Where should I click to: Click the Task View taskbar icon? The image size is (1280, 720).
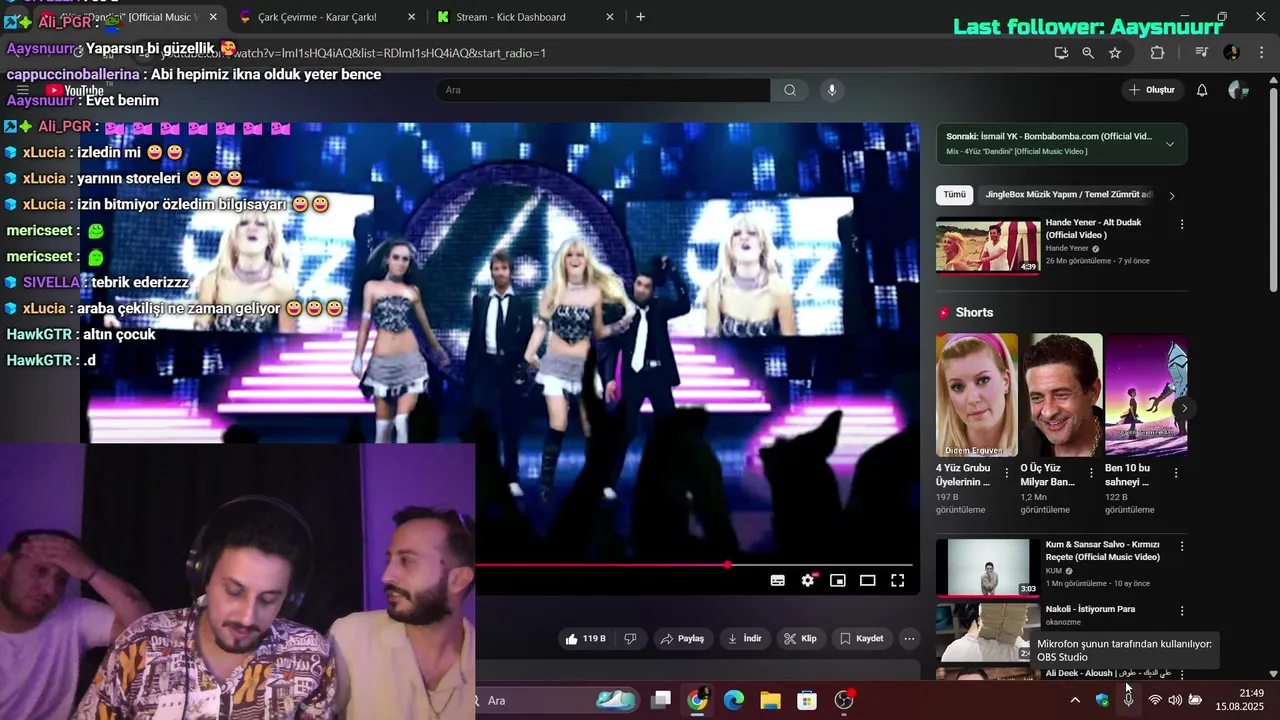[661, 700]
